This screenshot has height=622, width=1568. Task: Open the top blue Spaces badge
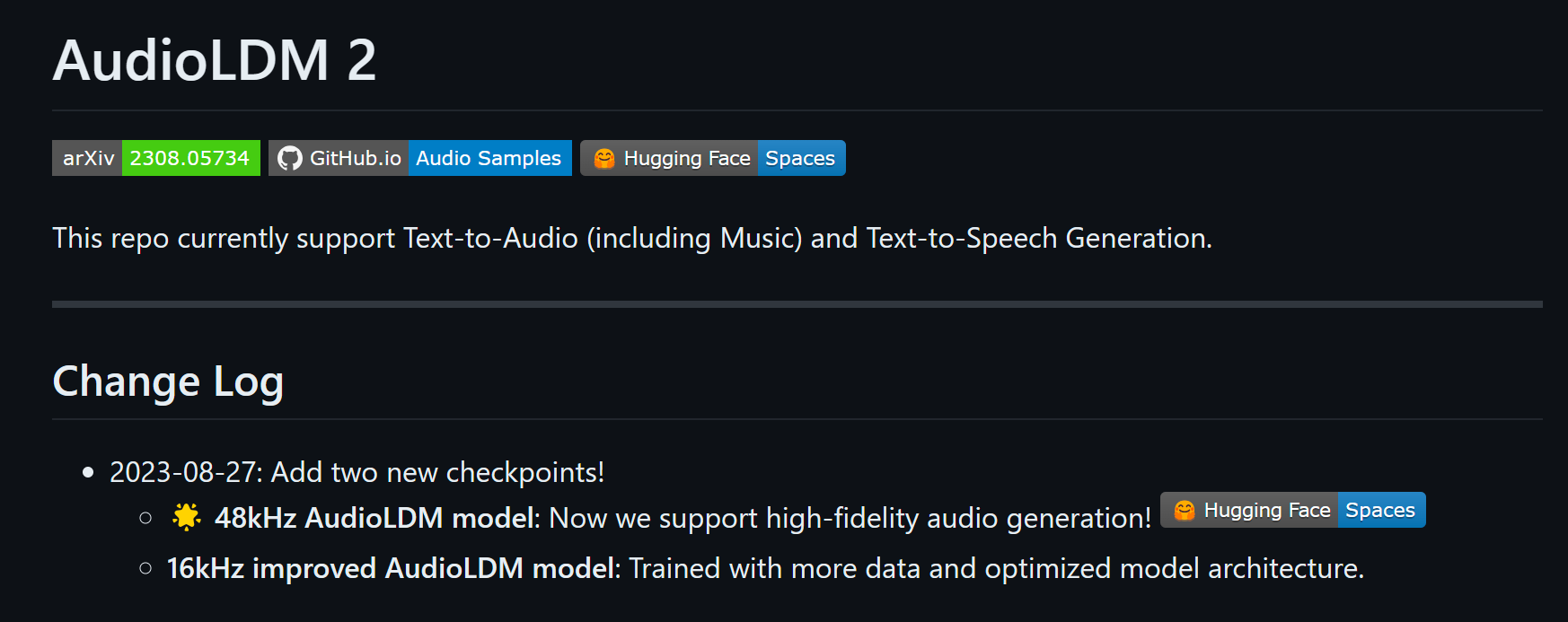click(x=801, y=158)
